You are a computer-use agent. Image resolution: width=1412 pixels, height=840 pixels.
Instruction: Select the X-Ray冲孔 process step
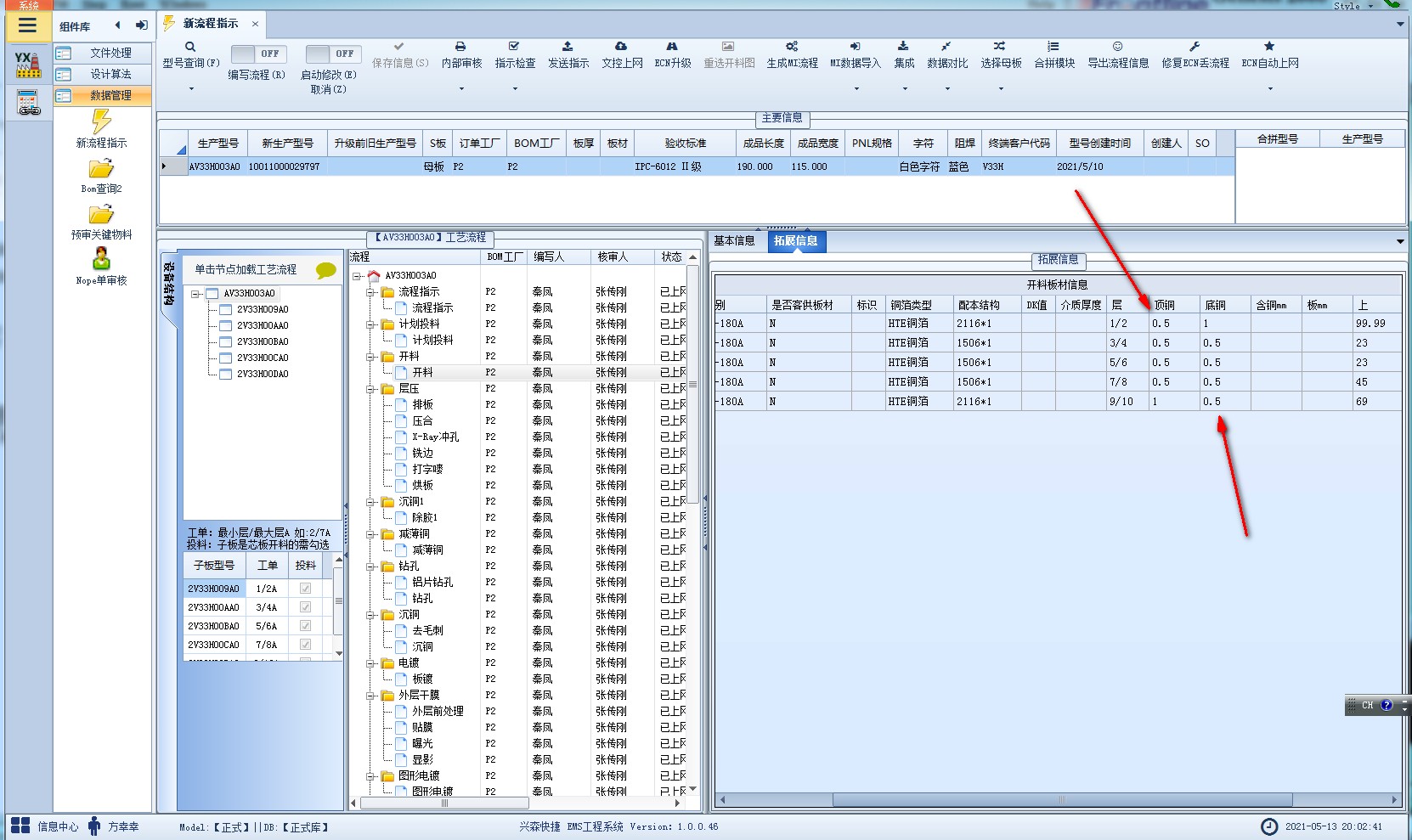[435, 437]
